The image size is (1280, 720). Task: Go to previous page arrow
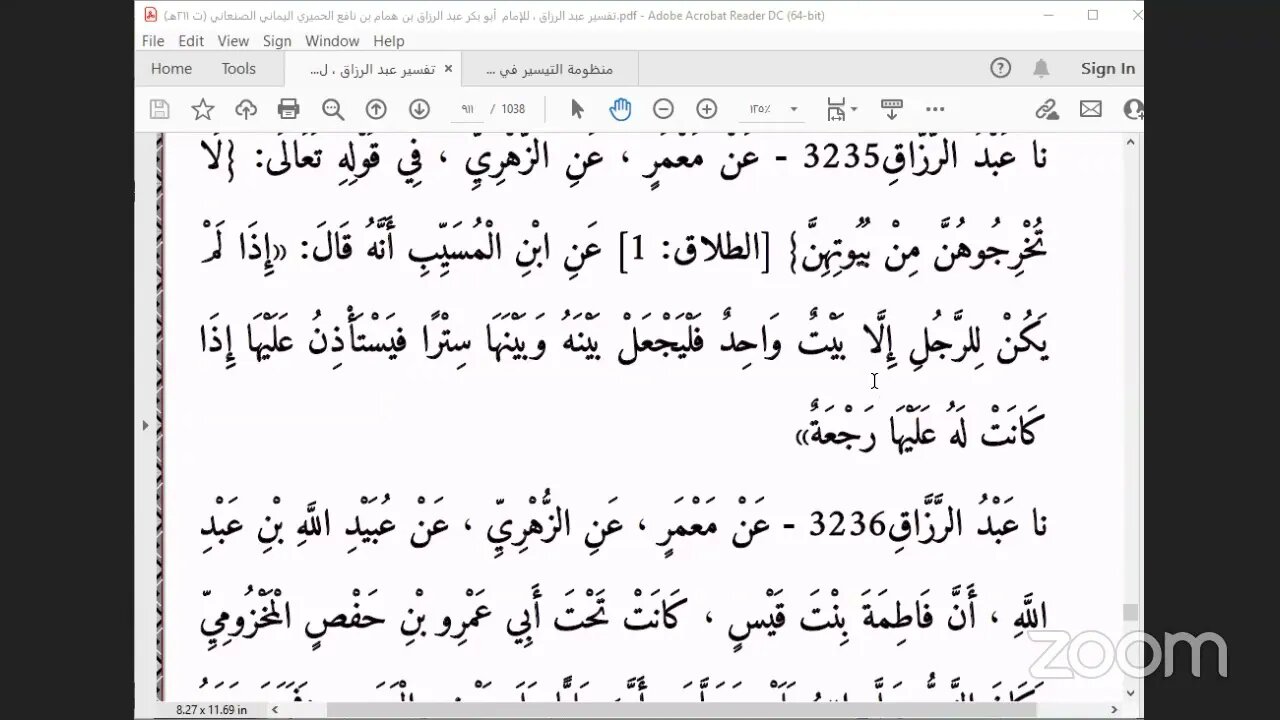pos(376,109)
